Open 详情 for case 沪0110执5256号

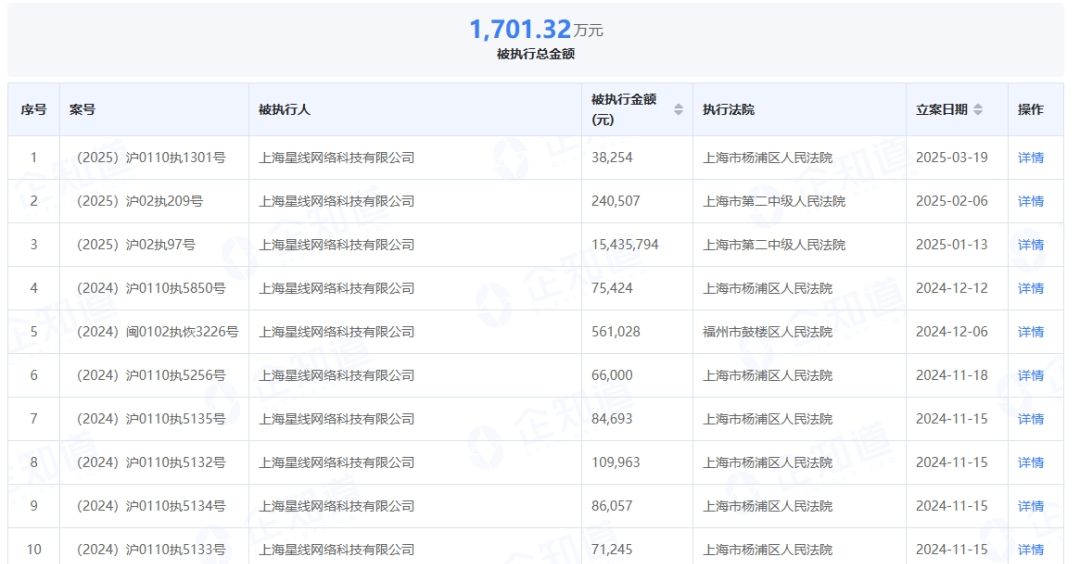coord(1030,375)
